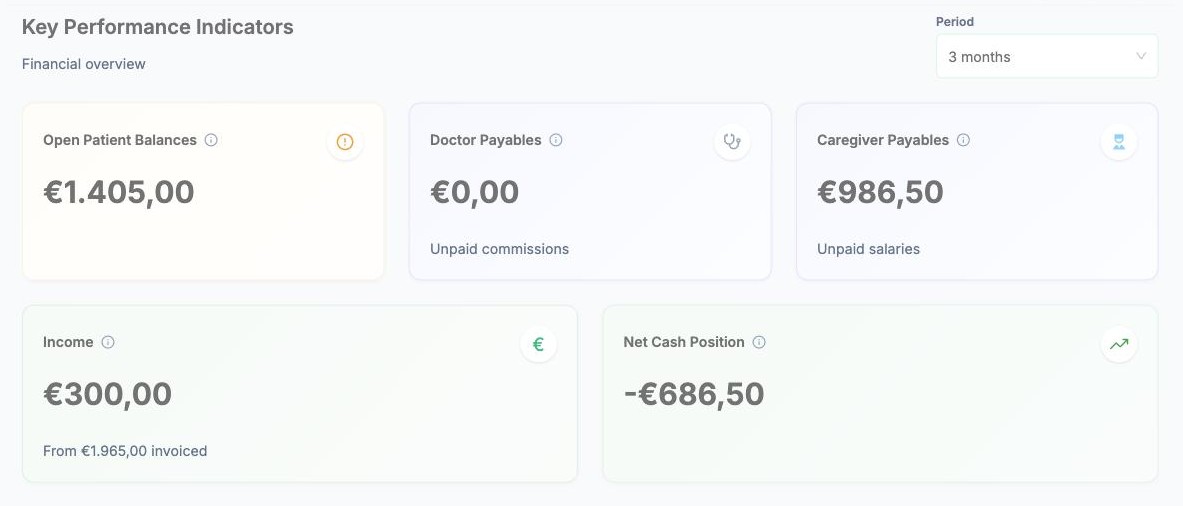Click the caregiver nurse icon
1183x506 pixels.
1119,142
